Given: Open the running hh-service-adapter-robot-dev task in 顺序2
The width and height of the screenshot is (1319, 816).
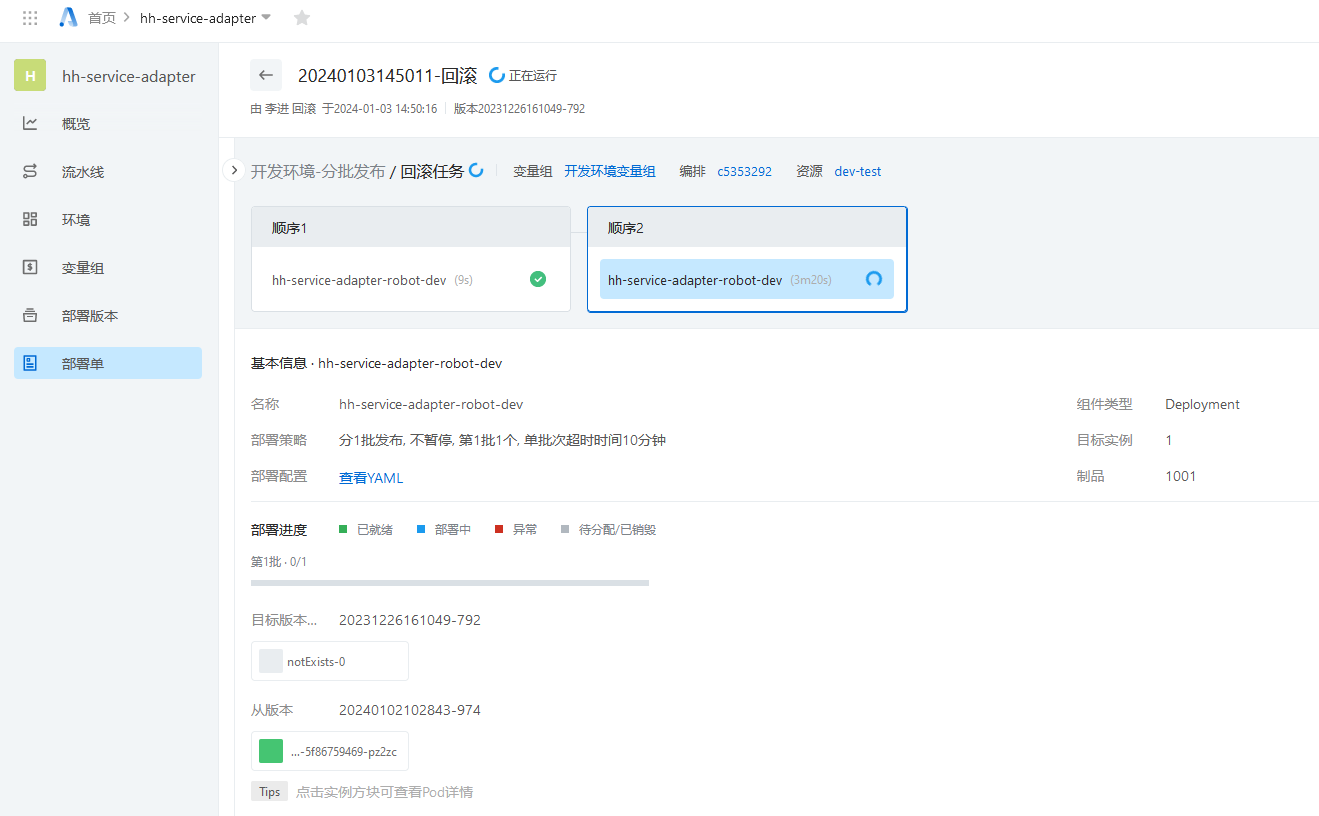Looking at the screenshot, I should coord(747,280).
